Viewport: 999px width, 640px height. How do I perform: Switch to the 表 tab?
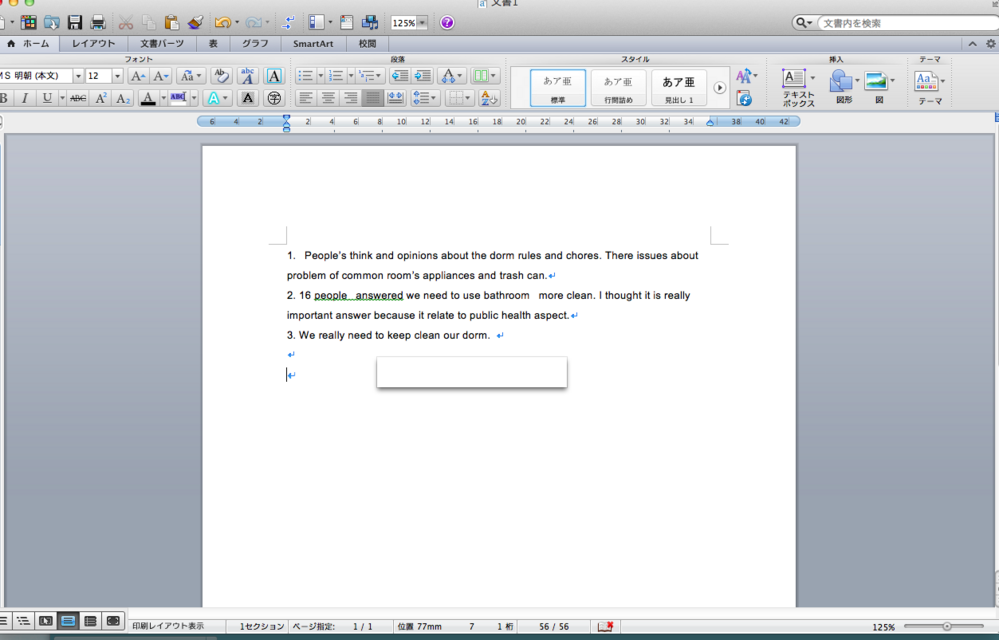point(213,43)
